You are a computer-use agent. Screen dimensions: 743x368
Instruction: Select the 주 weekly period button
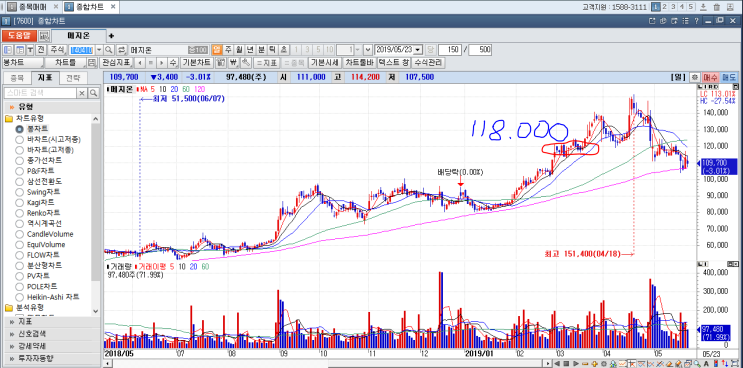(227, 50)
